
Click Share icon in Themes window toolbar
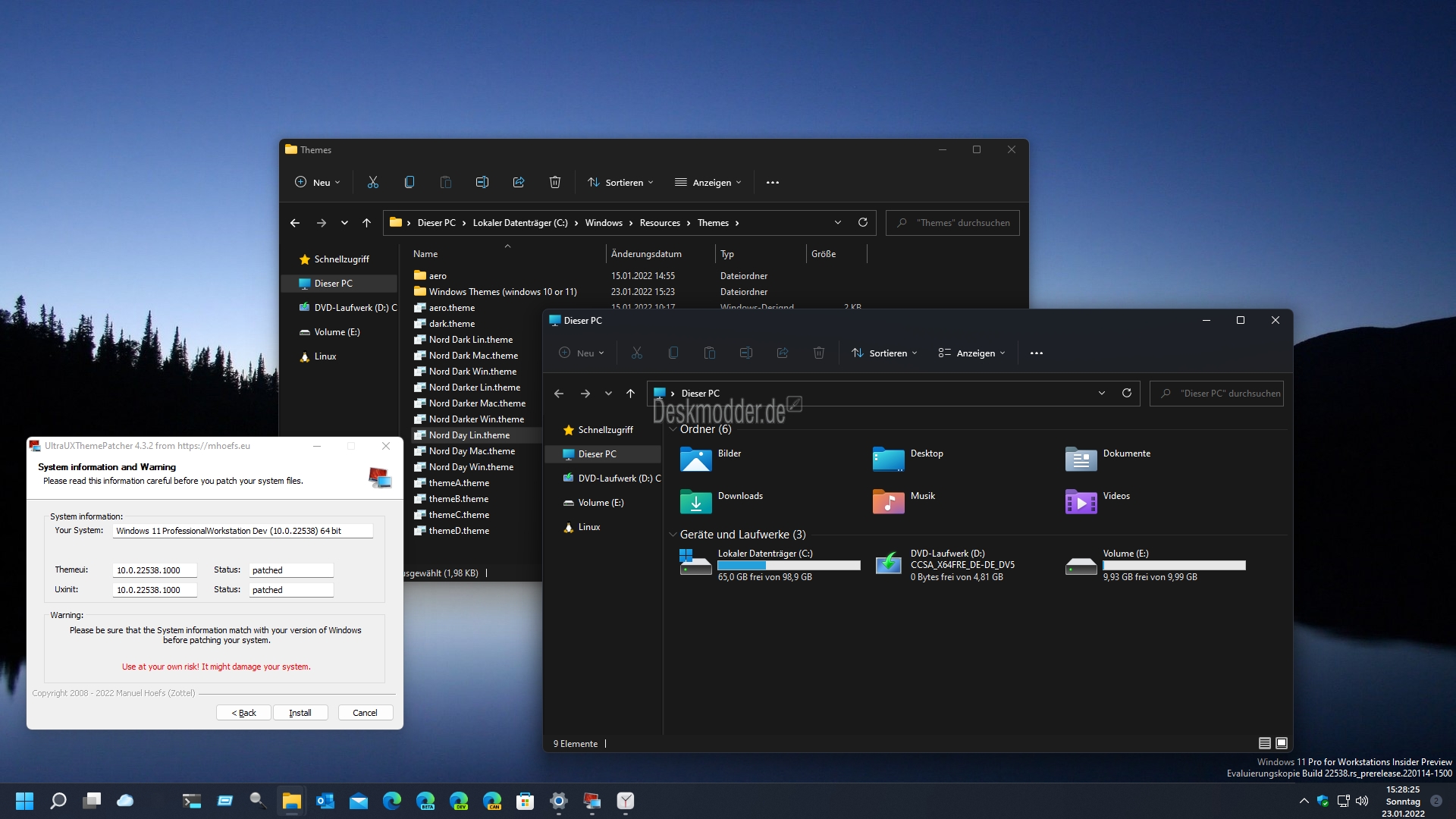pyautogui.click(x=519, y=182)
